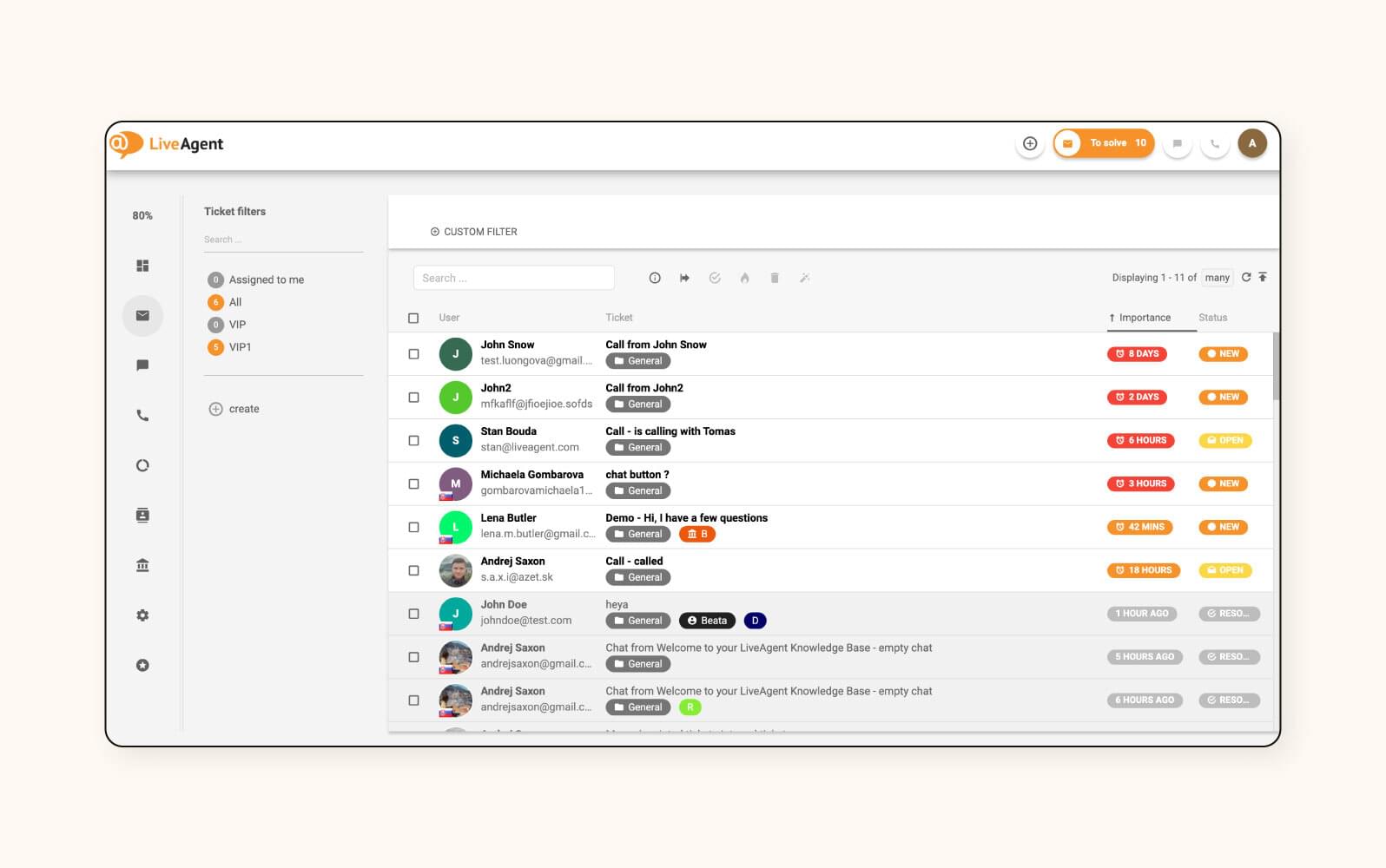The width and height of the screenshot is (1386, 868).
Task: Click the 8 DAYS importance badge
Action: (1137, 354)
